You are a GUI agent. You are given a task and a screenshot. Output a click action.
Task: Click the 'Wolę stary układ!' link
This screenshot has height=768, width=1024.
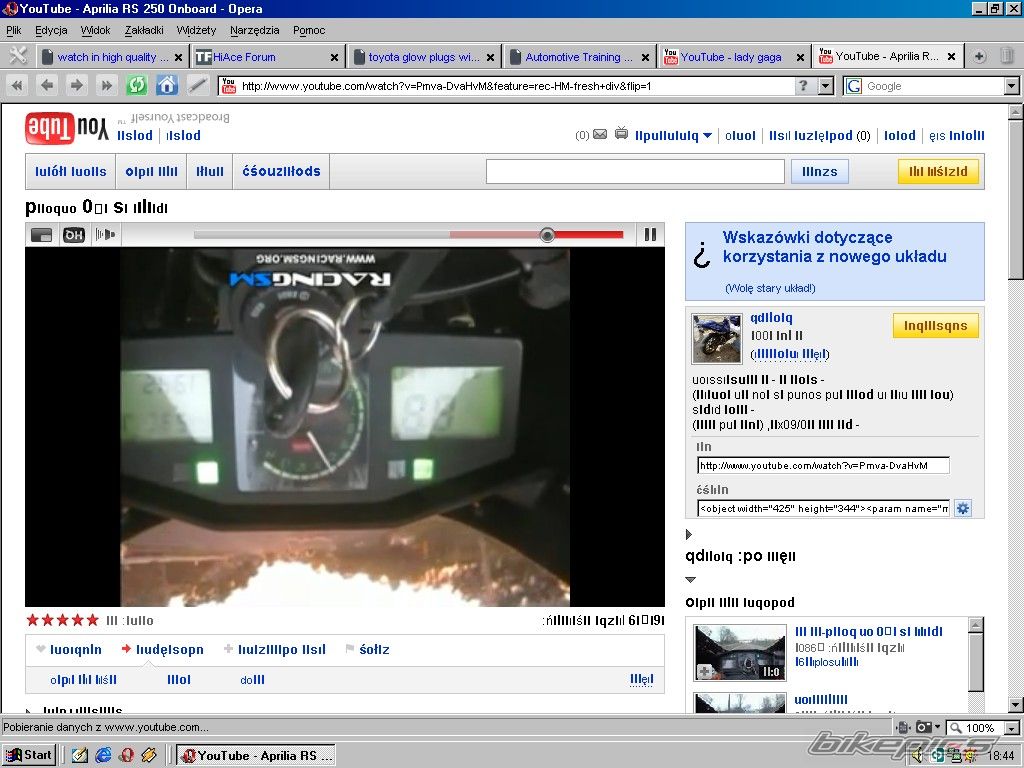click(x=770, y=288)
